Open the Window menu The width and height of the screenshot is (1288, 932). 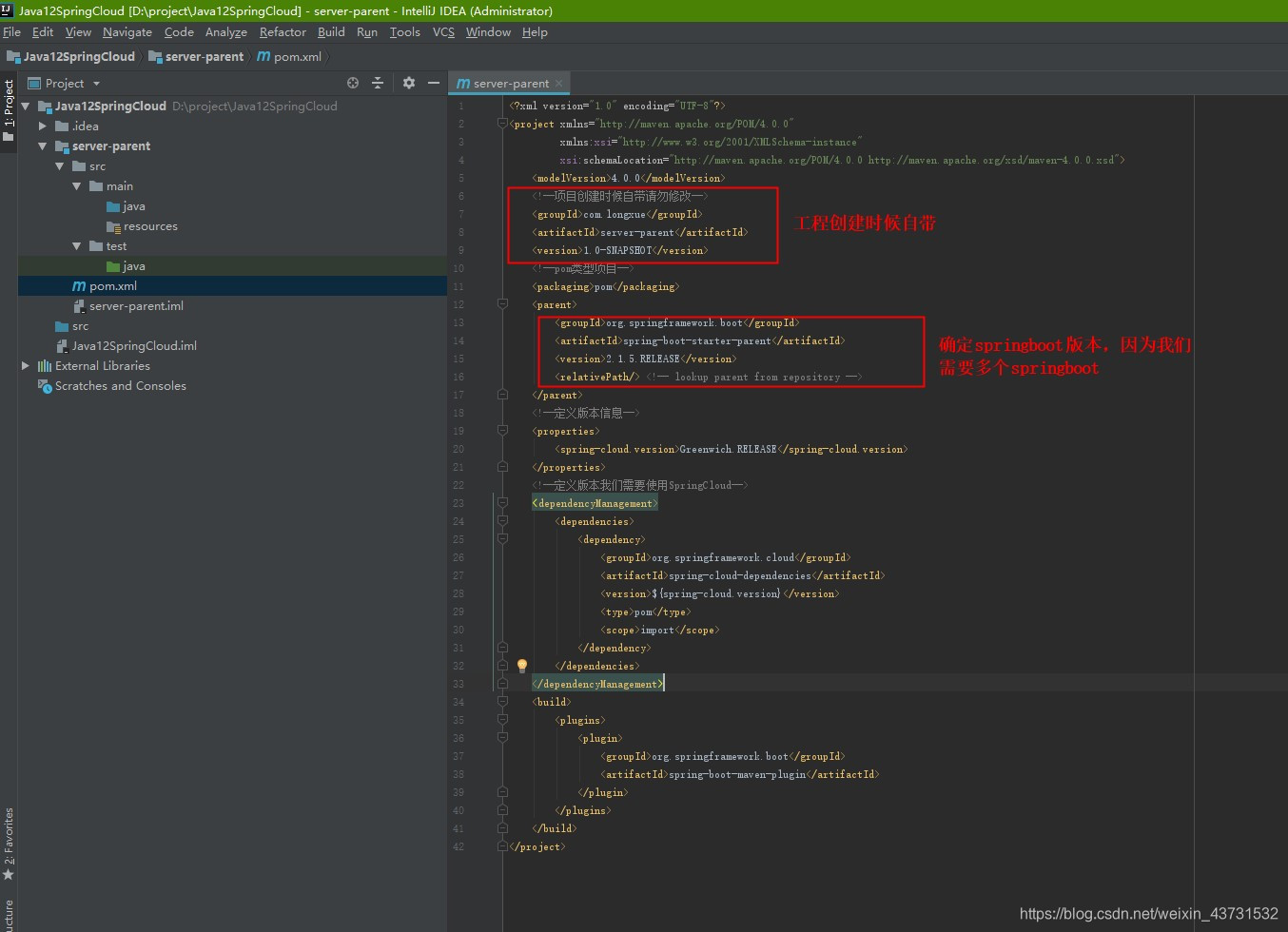pos(488,32)
